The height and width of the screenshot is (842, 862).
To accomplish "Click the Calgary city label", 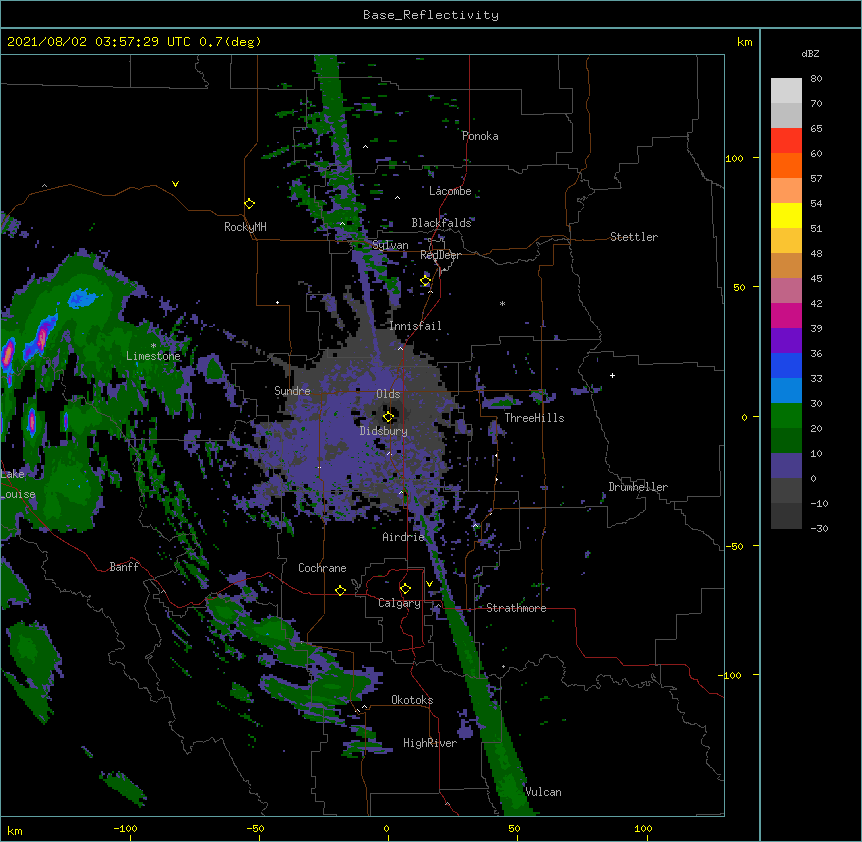I will 399,603.
